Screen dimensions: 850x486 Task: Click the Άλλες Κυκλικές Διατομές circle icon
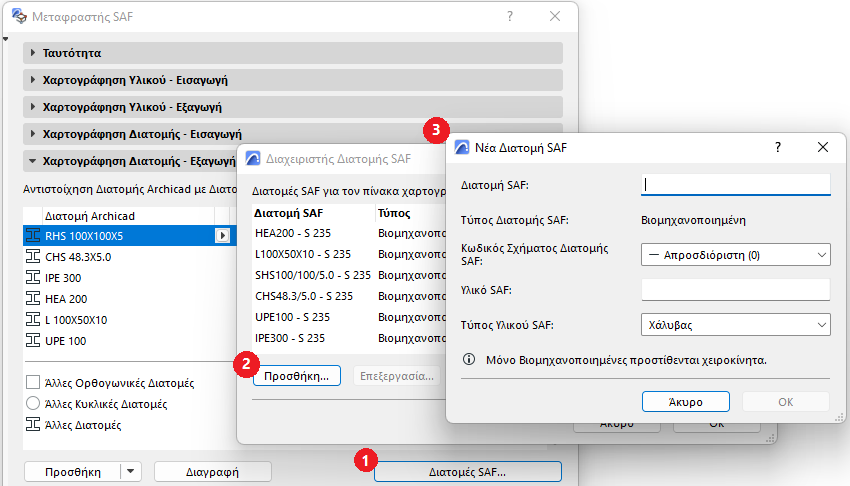coord(33,404)
